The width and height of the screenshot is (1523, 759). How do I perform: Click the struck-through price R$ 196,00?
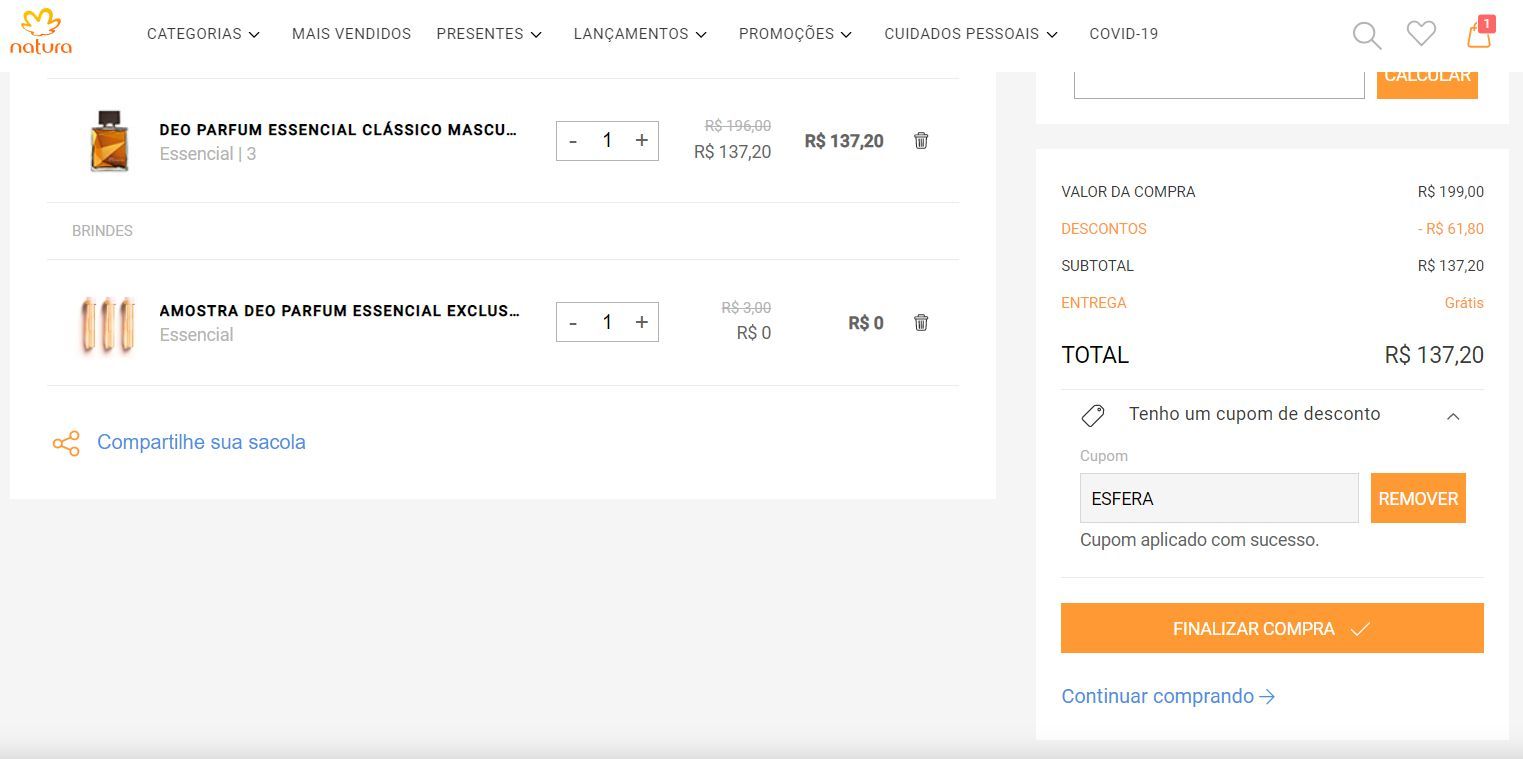(738, 126)
